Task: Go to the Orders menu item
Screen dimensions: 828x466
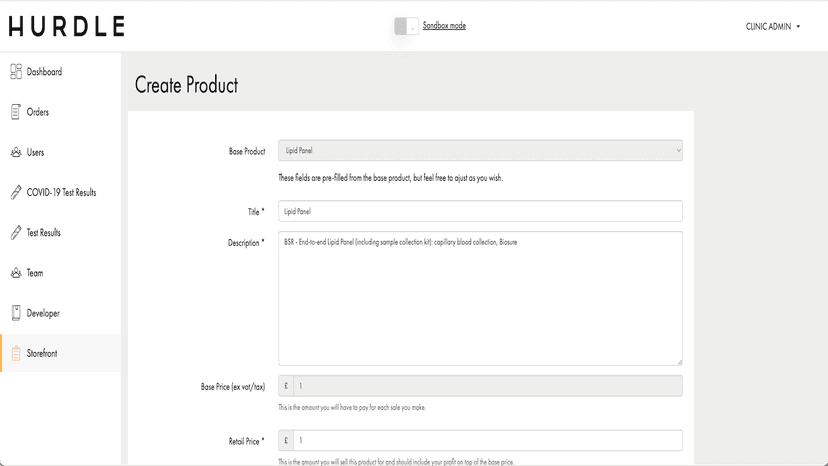Action: (x=37, y=112)
